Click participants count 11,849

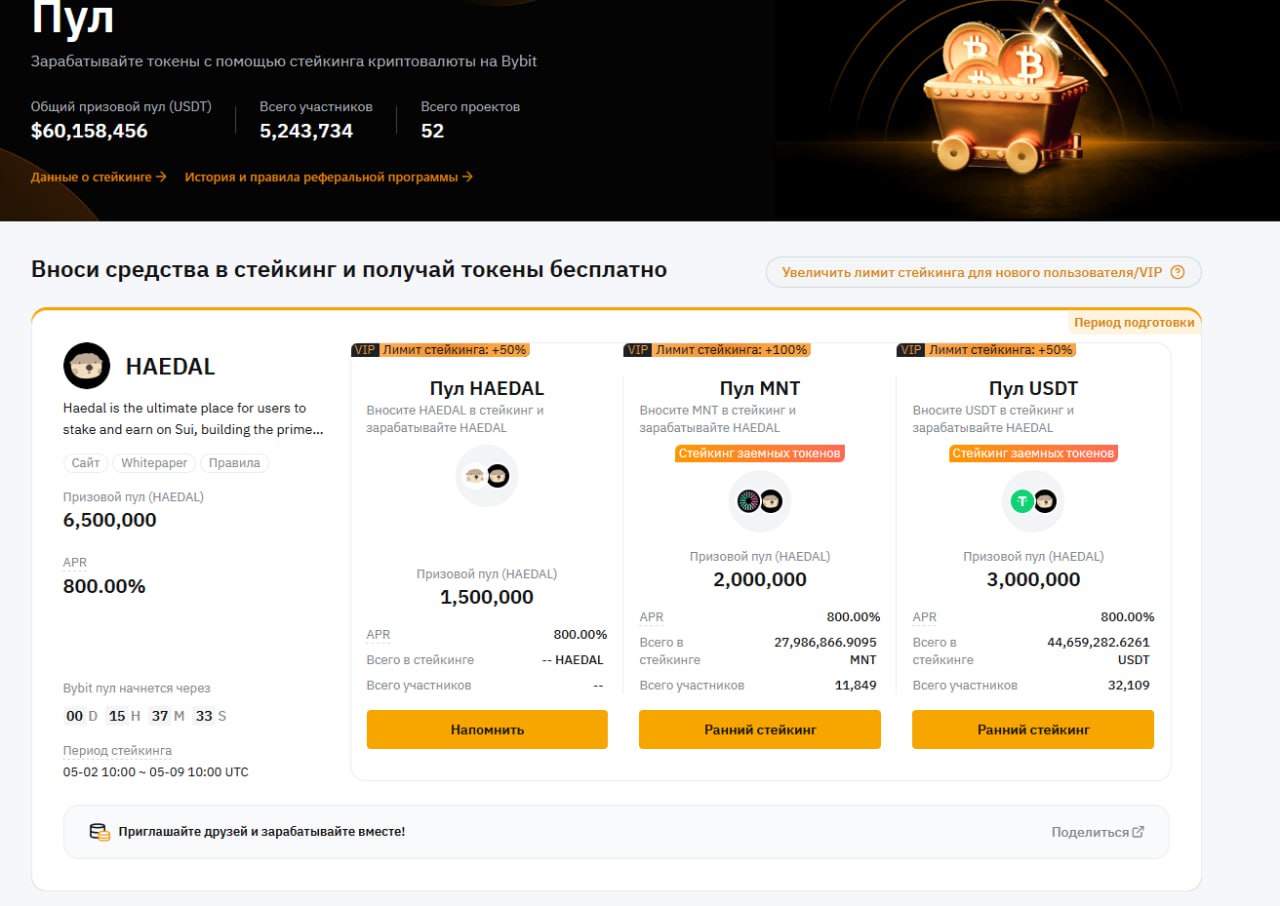856,685
